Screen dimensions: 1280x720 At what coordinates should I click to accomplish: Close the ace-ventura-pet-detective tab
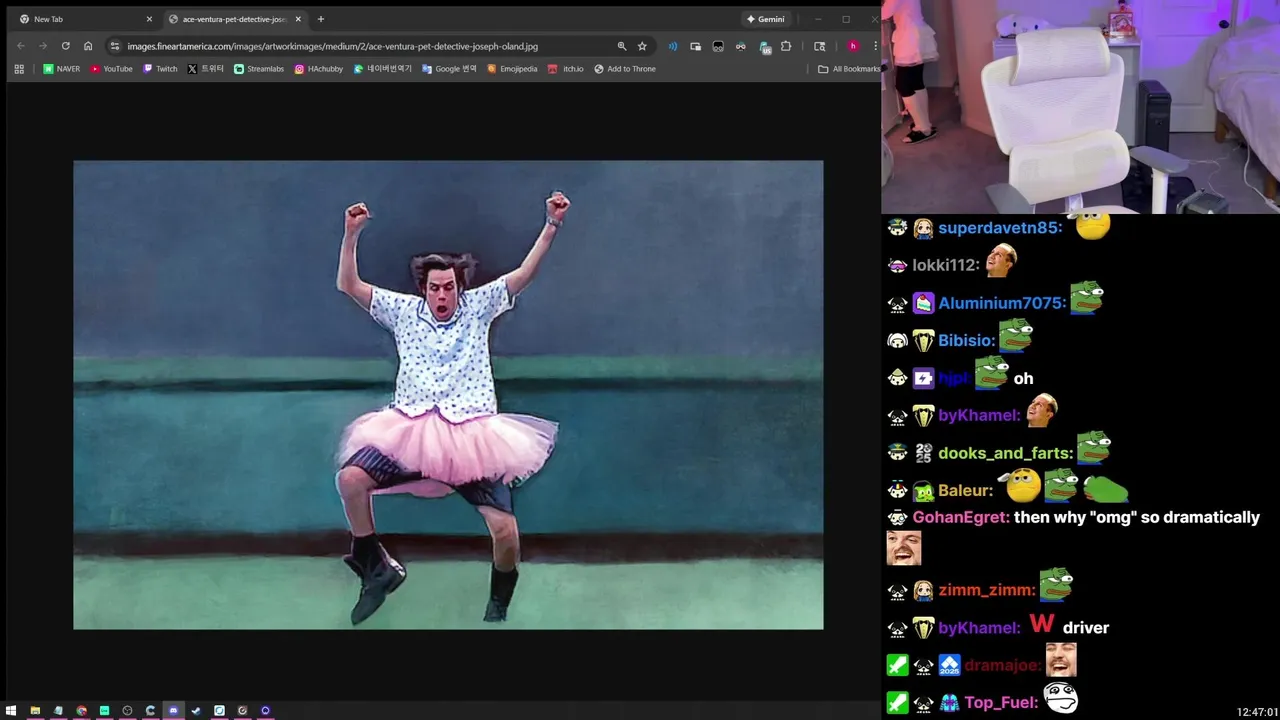(x=298, y=19)
